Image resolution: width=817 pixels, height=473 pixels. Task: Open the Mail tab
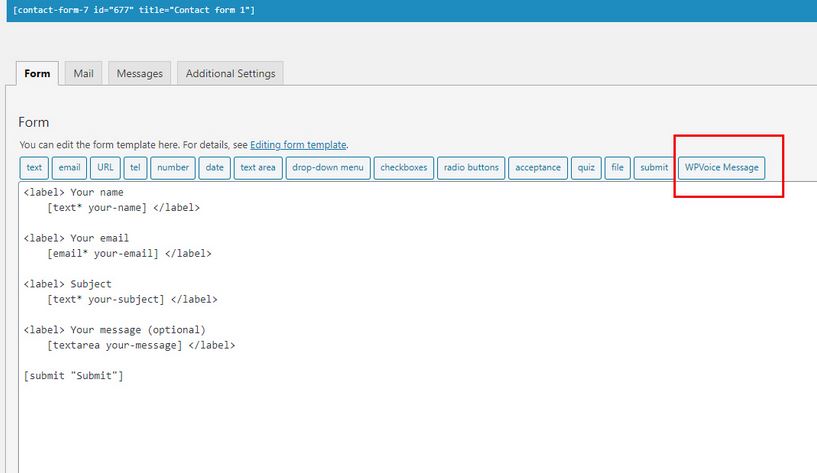(83, 73)
